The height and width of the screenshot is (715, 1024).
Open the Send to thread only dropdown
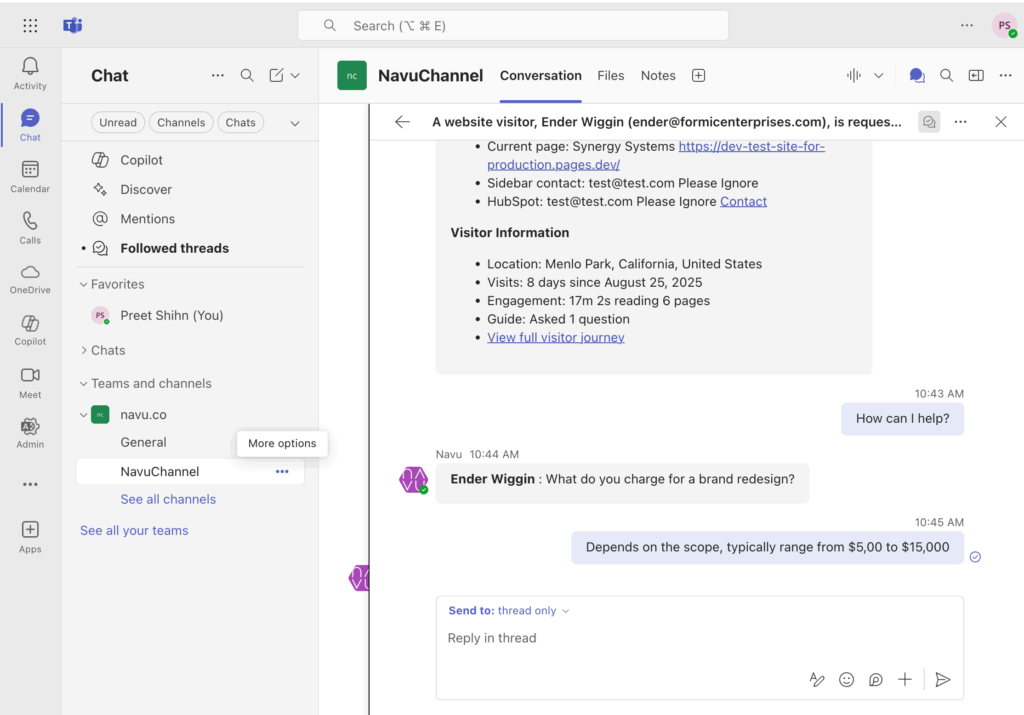tap(509, 611)
